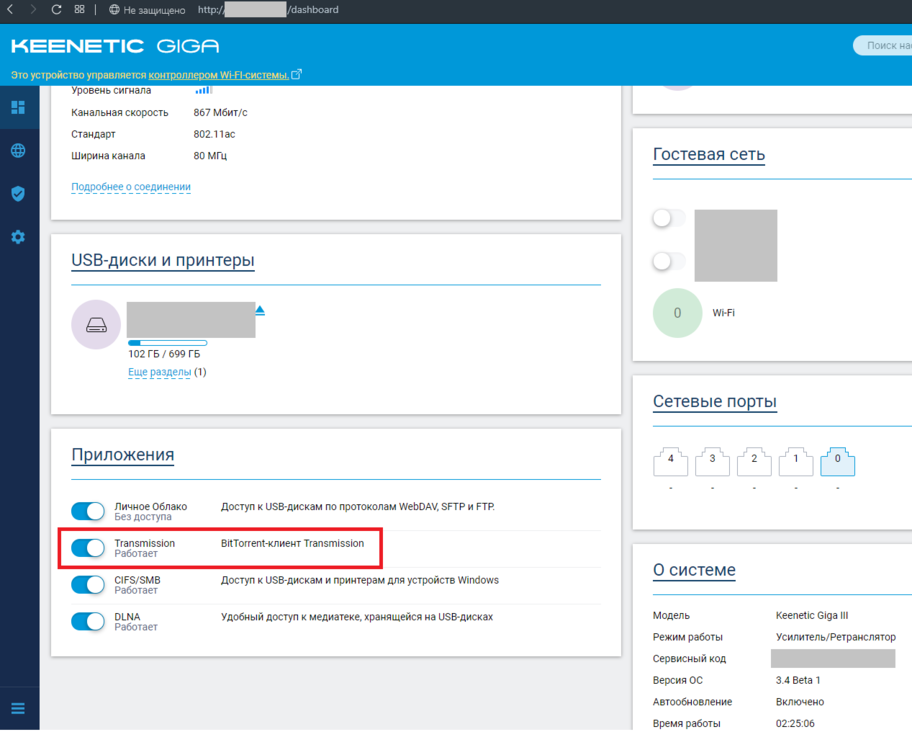Eject the USB disk with the eject icon
Image resolution: width=912 pixels, height=750 pixels.
(260, 311)
